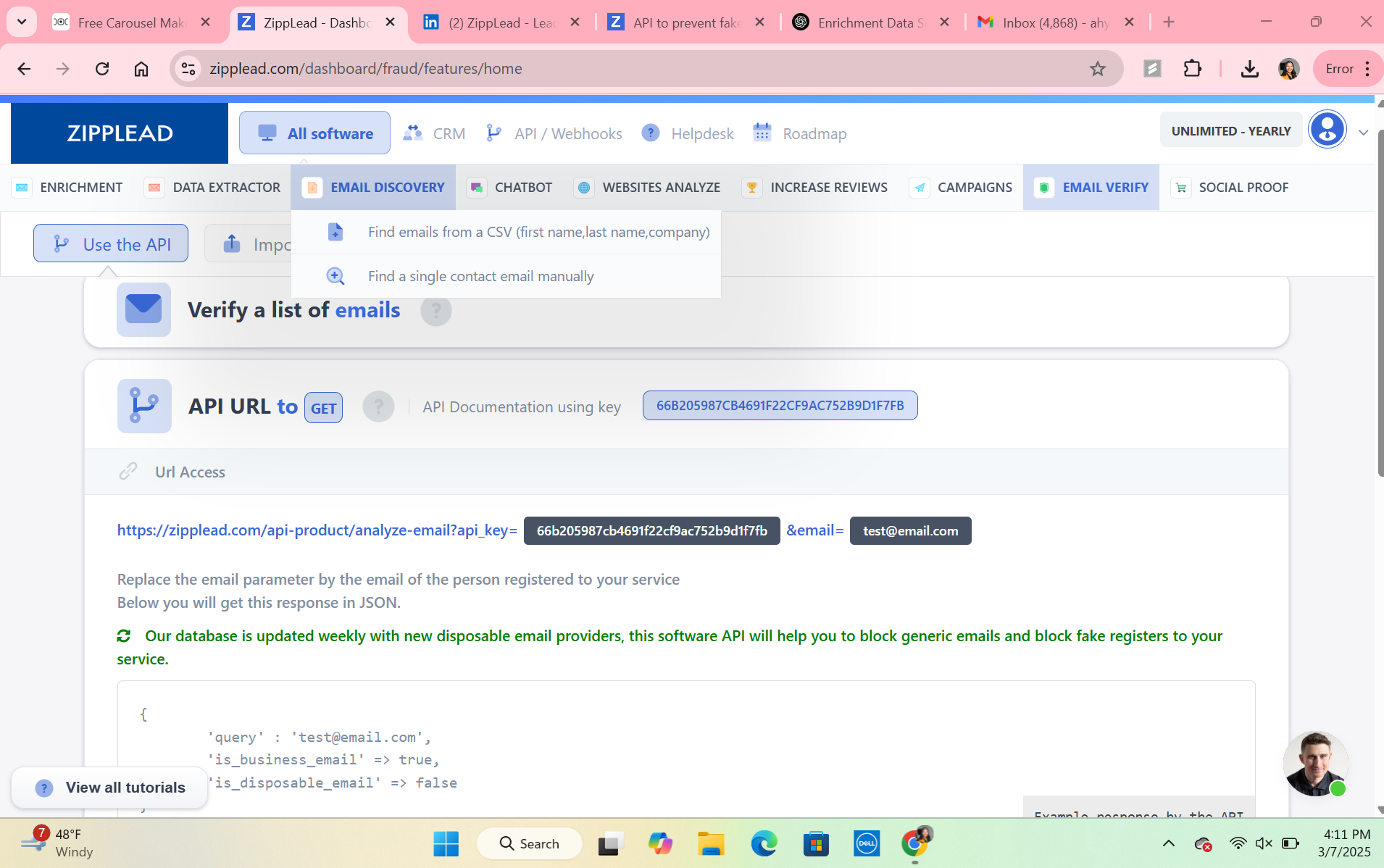Click the test@email.com parameter box
The height and width of the screenshot is (868, 1384).
[x=910, y=530]
